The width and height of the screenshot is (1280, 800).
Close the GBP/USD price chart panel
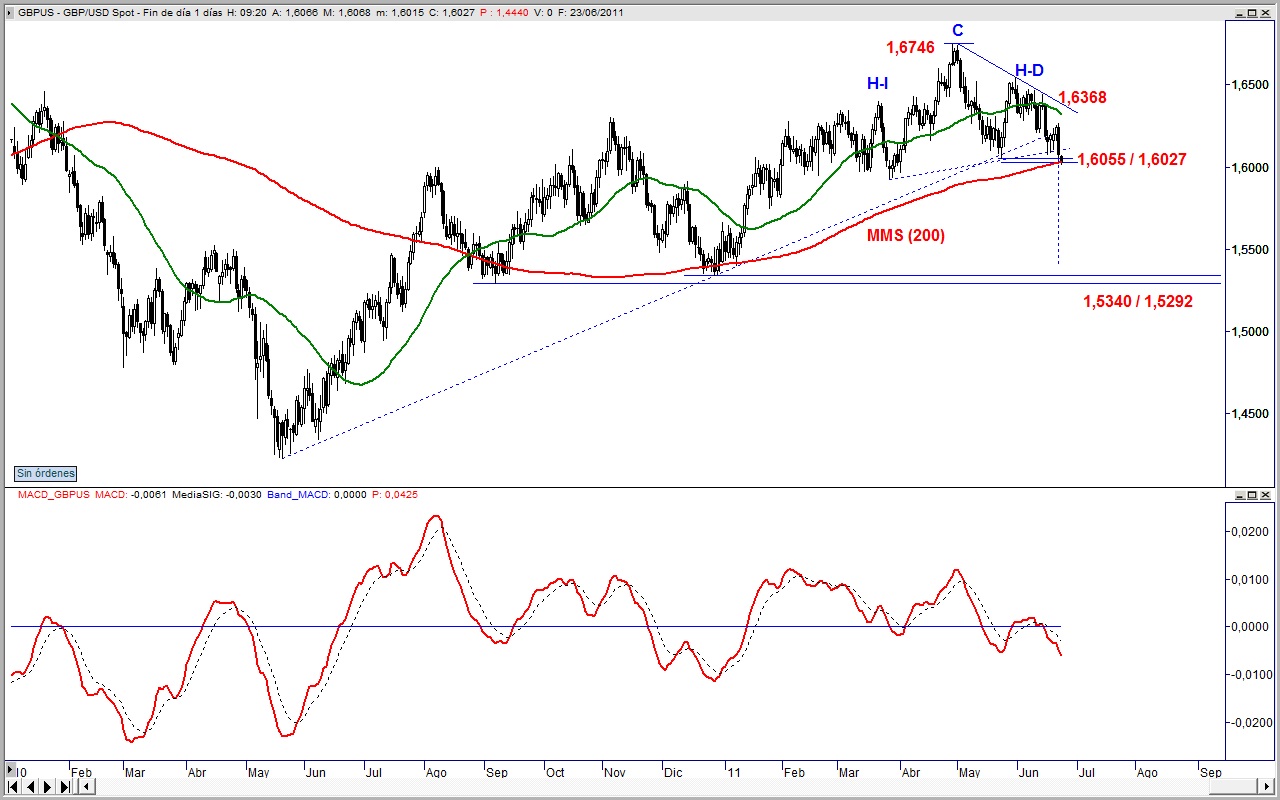(x=1265, y=13)
